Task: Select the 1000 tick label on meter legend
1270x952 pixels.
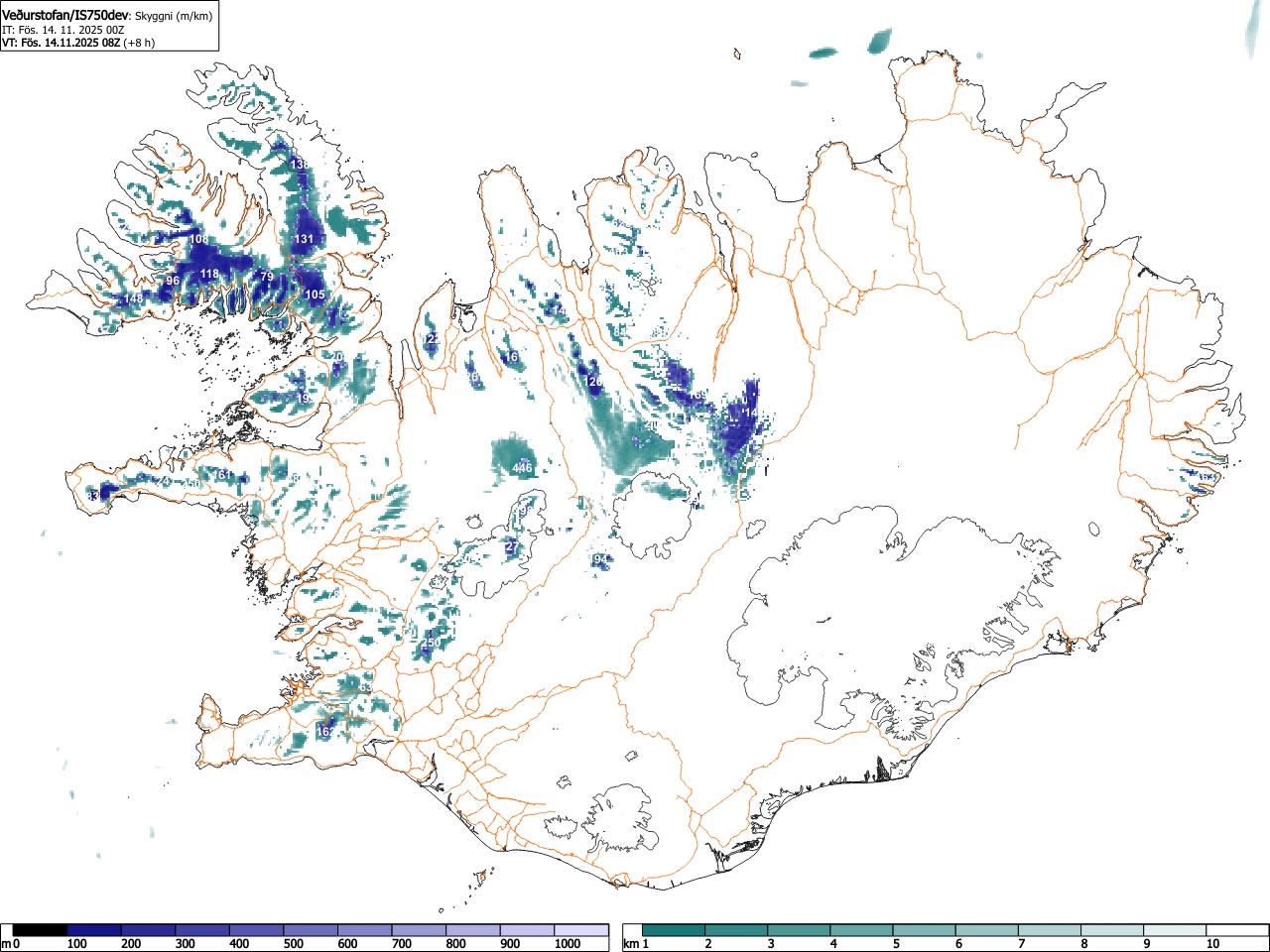Action: [x=569, y=944]
